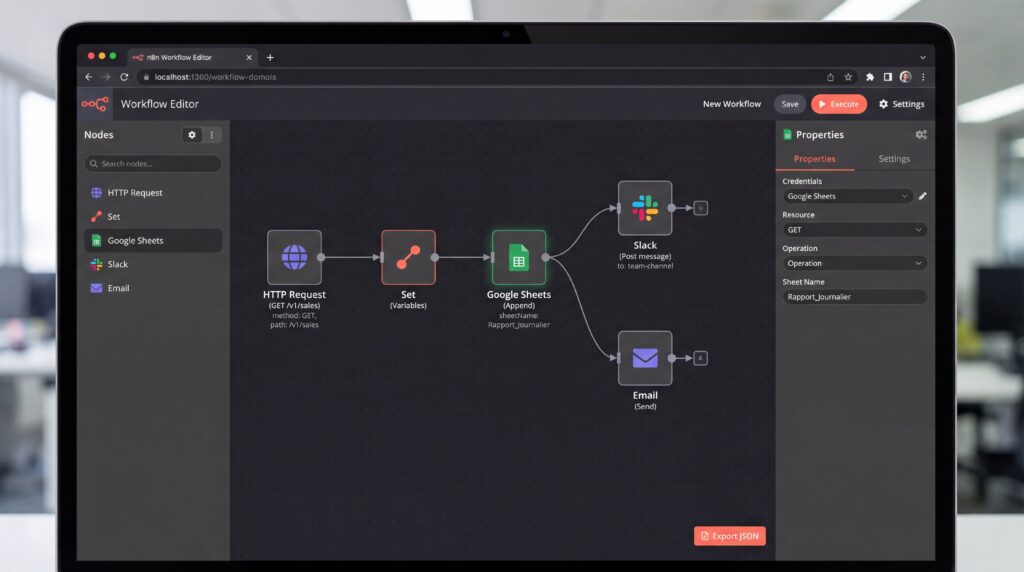This screenshot has height=572, width=1024.
Task: Click the New Workflow title
Action: (x=731, y=104)
